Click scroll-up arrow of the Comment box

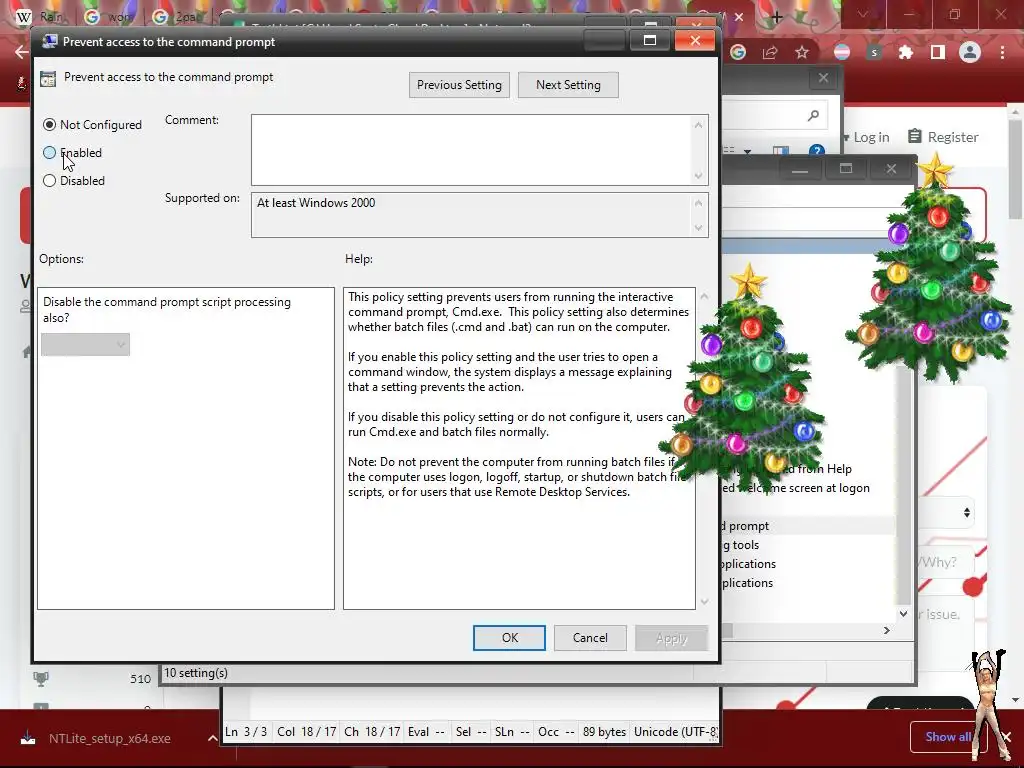click(x=699, y=125)
